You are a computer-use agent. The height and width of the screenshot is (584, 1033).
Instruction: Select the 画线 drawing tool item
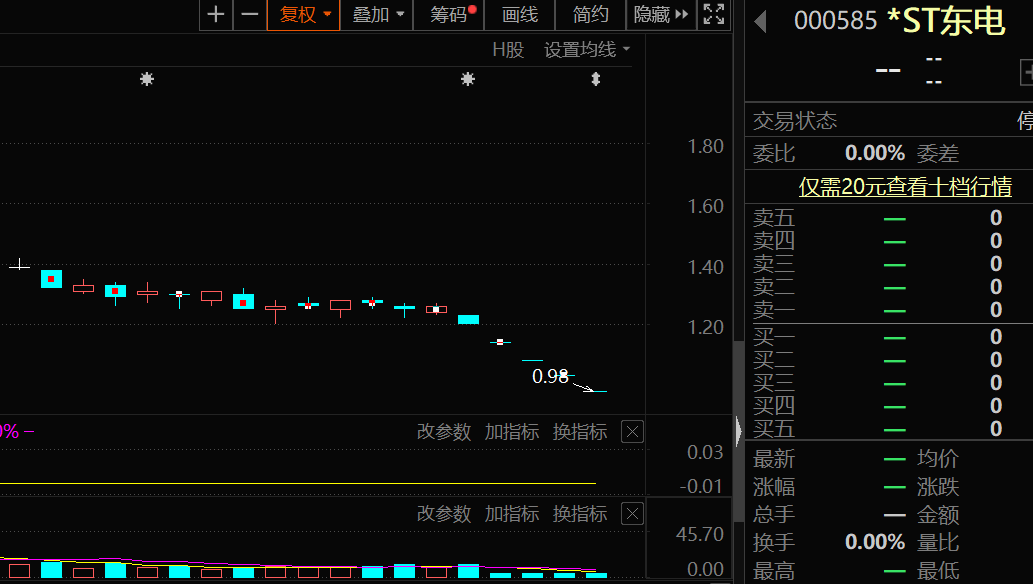pyautogui.click(x=520, y=15)
